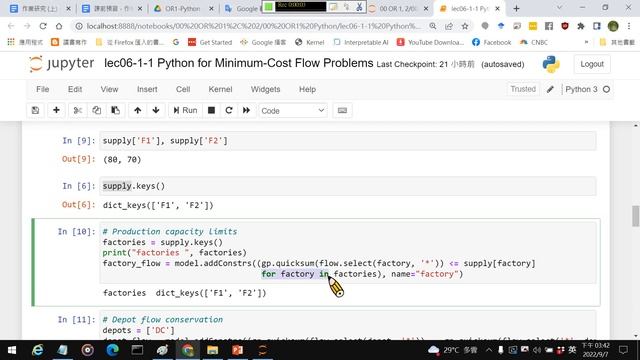640x360 pixels.
Task: Open the View menu
Action: tap(109, 89)
